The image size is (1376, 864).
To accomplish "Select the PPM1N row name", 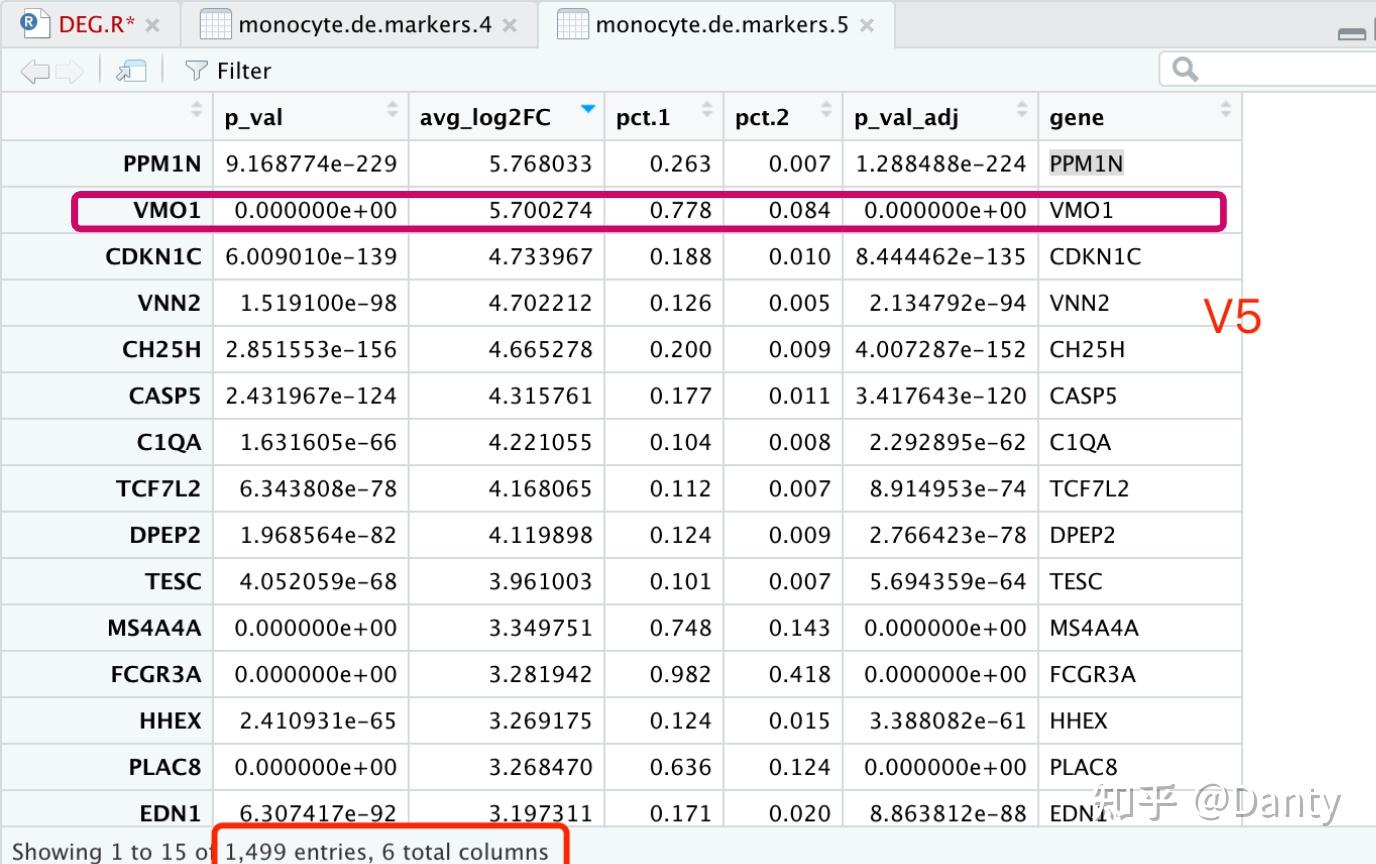I will [162, 164].
